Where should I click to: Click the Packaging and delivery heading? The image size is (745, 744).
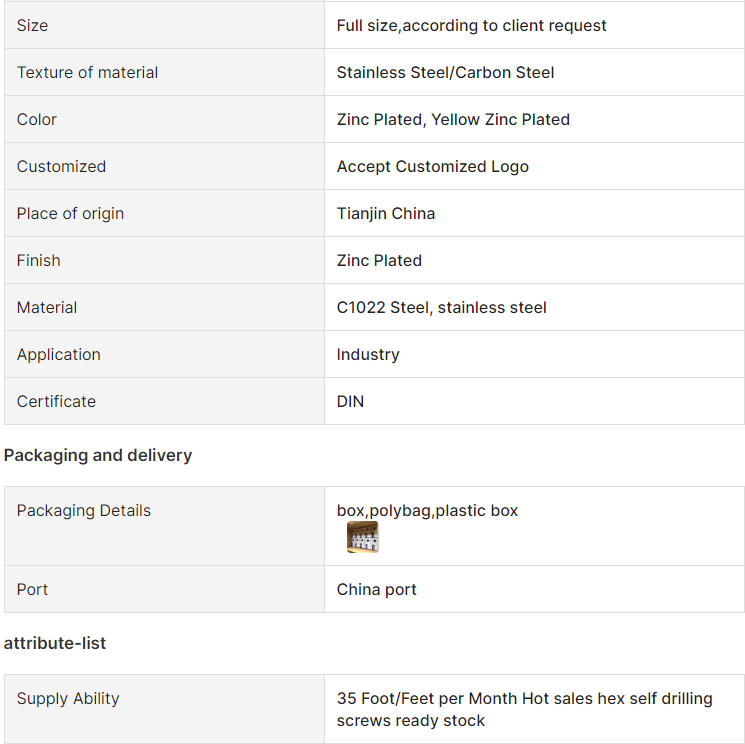(x=98, y=455)
